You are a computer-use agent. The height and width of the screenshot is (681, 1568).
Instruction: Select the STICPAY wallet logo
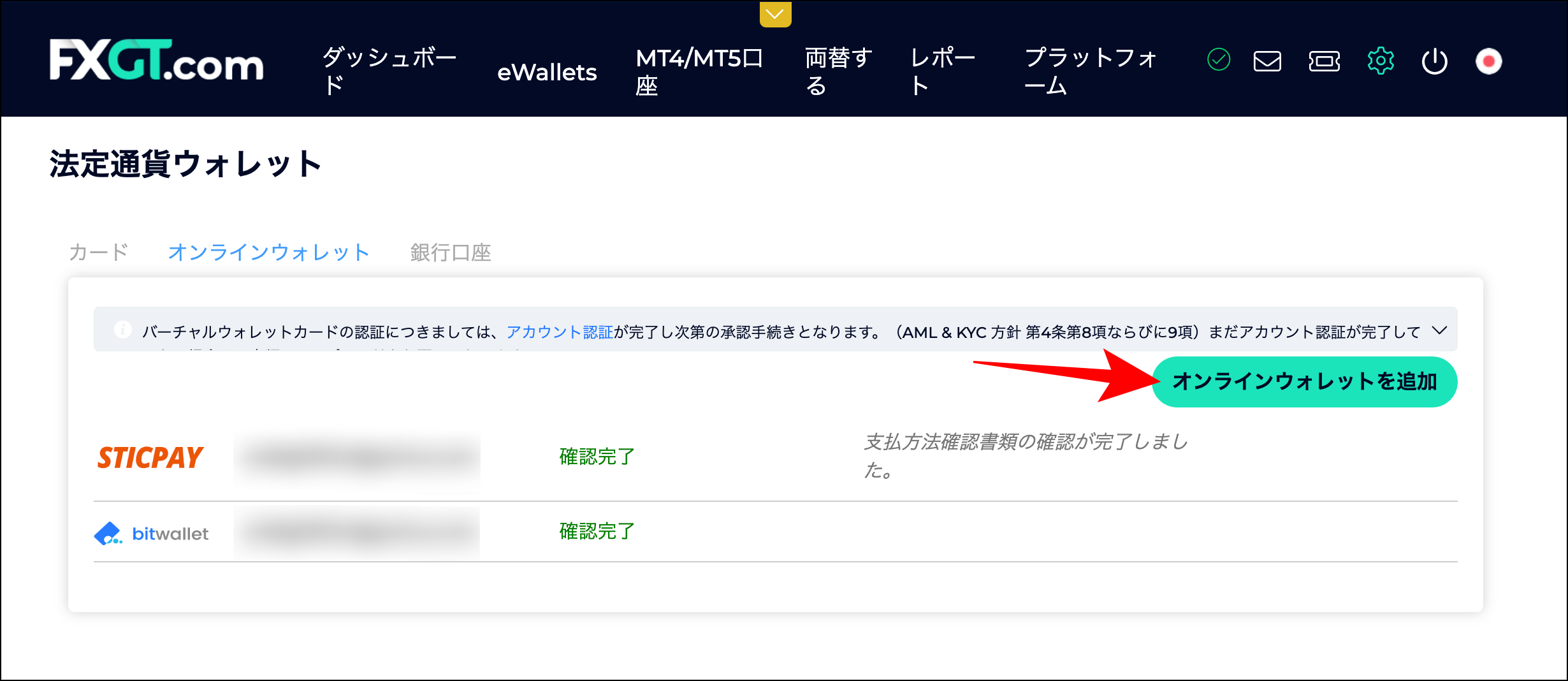coord(150,456)
